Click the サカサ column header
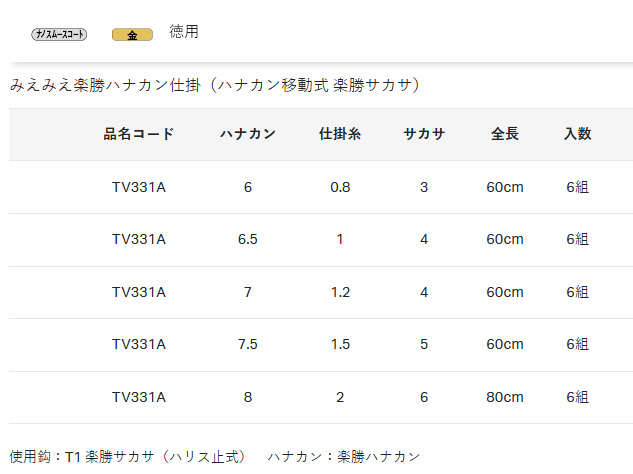Screen dimensions: 633x474 (424, 134)
